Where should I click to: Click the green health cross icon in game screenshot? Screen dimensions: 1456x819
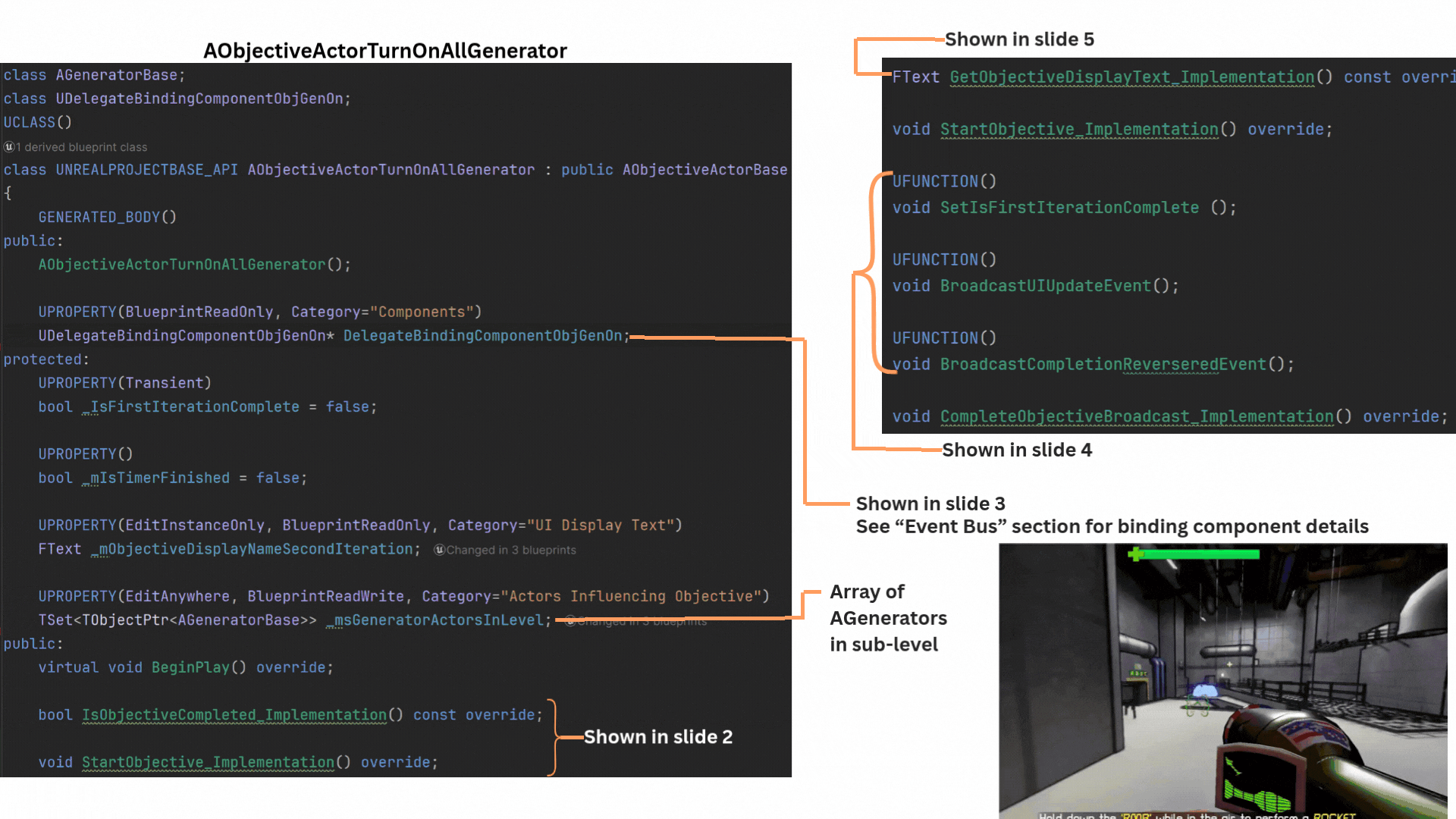click(x=1135, y=554)
